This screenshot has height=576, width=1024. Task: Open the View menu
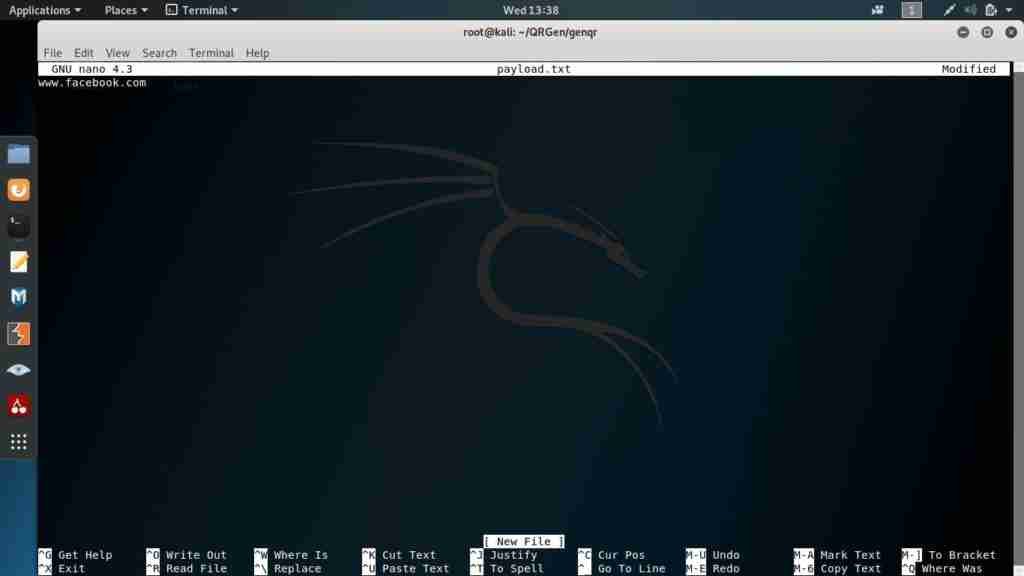[118, 53]
